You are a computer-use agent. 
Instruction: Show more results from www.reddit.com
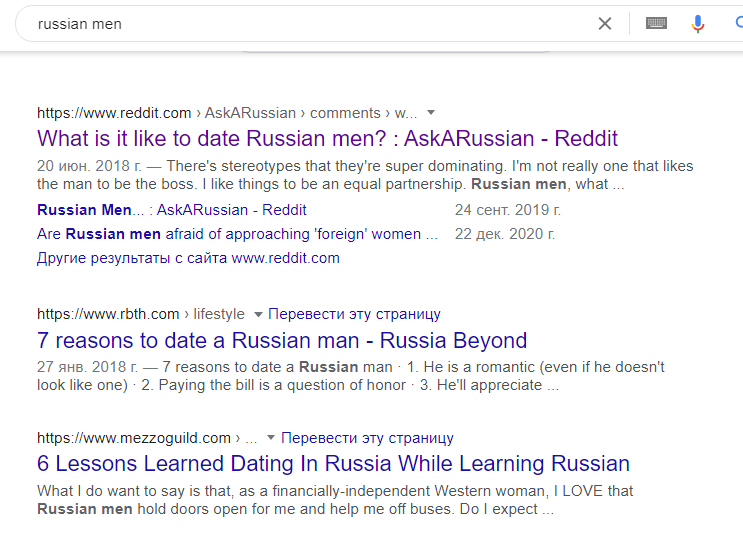tap(188, 258)
